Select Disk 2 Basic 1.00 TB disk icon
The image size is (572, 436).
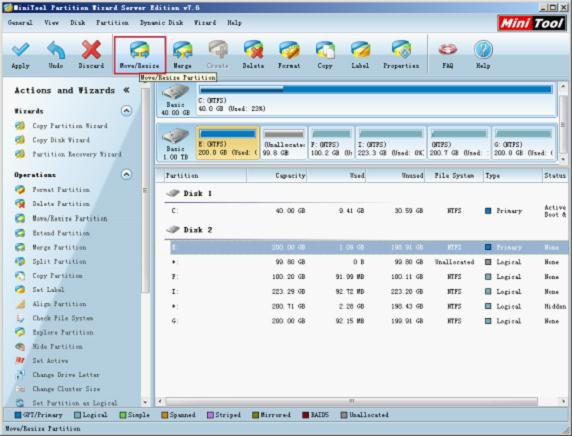click(175, 143)
